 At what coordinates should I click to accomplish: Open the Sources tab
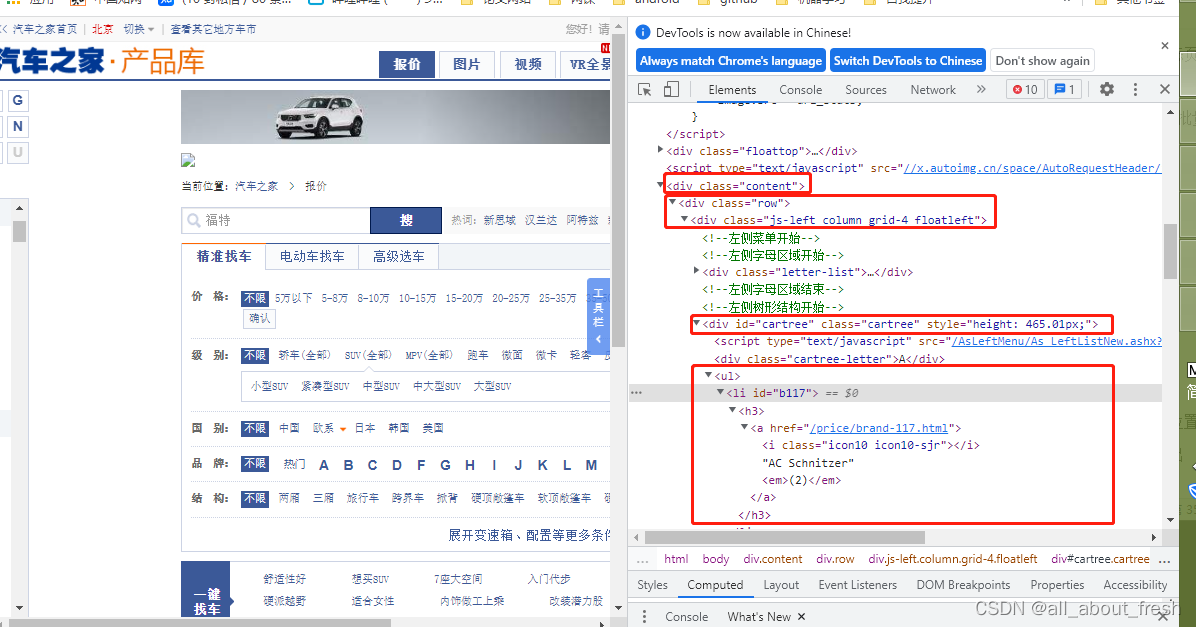point(866,89)
